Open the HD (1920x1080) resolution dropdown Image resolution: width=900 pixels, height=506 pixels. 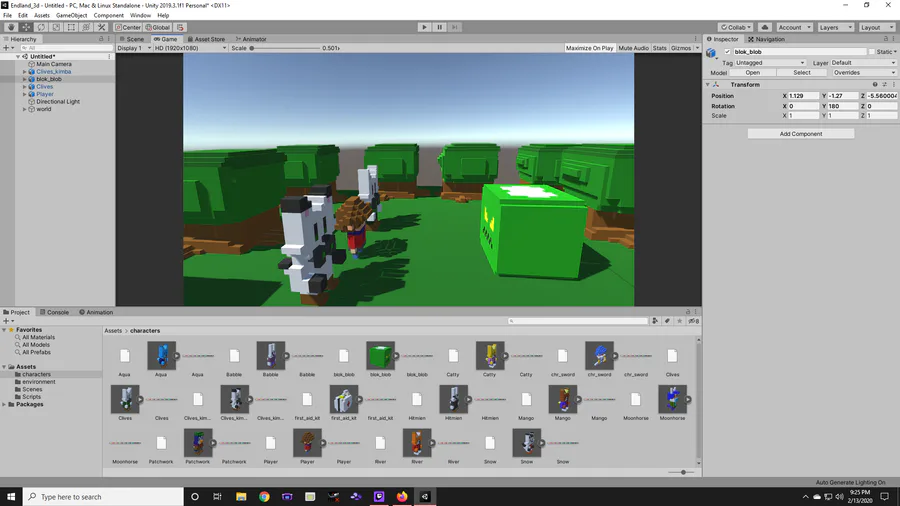[x=191, y=48]
